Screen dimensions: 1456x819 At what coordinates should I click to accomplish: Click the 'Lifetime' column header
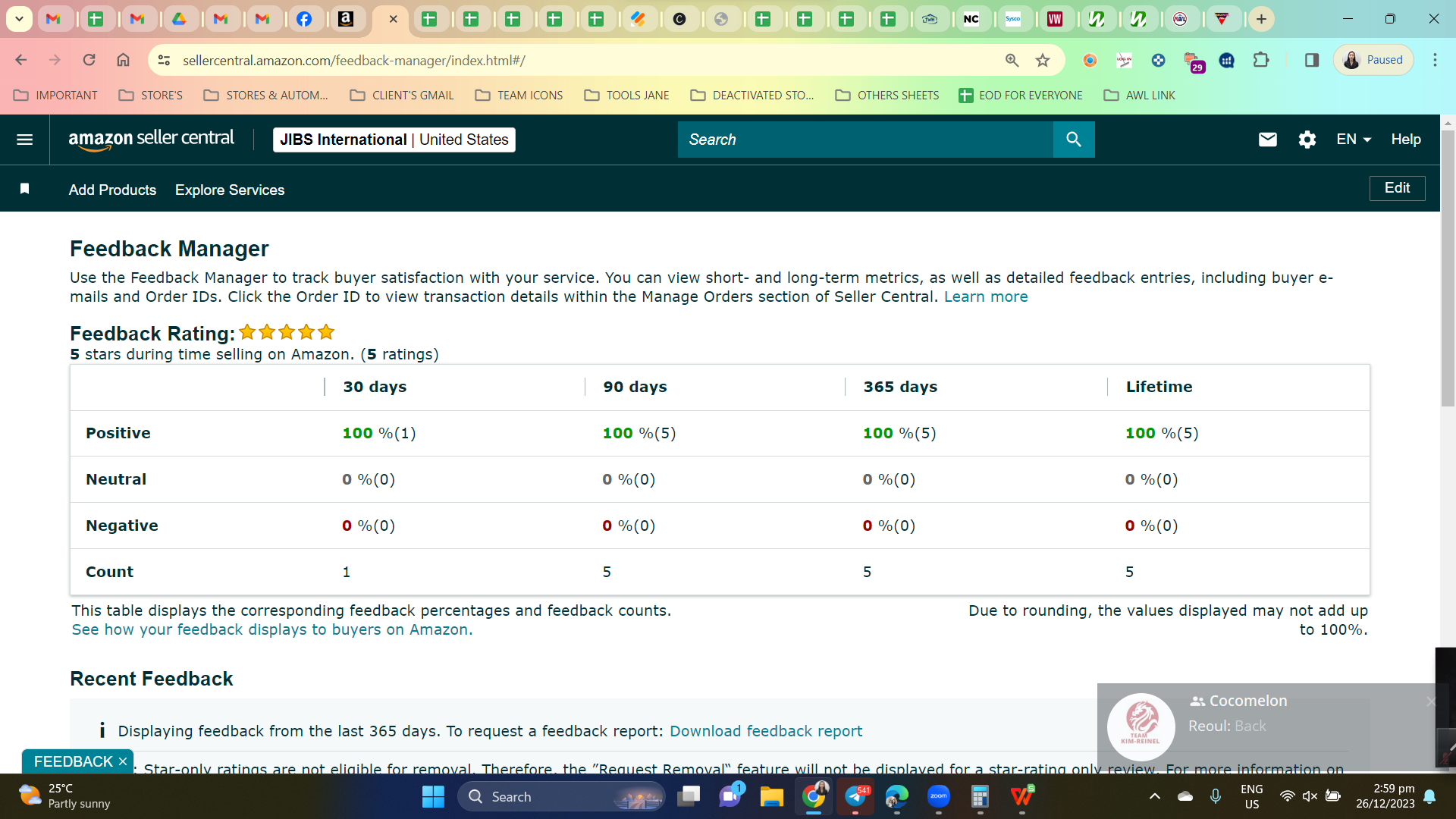click(x=1159, y=387)
